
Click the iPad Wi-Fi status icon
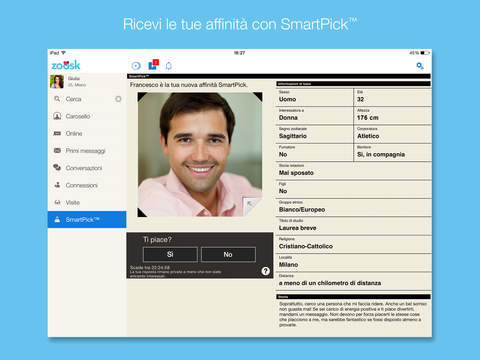(63, 53)
